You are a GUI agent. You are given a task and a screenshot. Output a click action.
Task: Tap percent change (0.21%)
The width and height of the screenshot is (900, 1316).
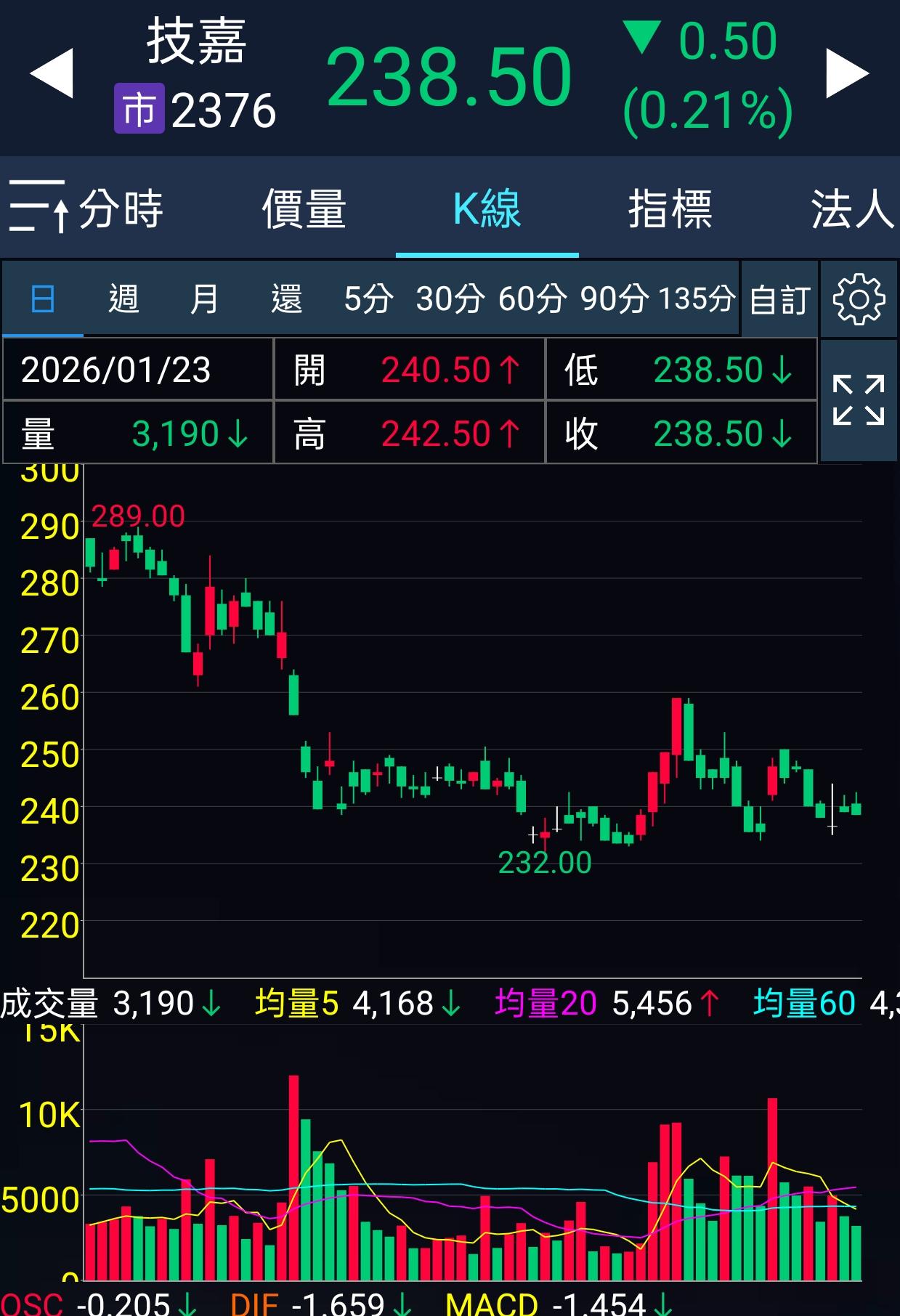(x=708, y=110)
